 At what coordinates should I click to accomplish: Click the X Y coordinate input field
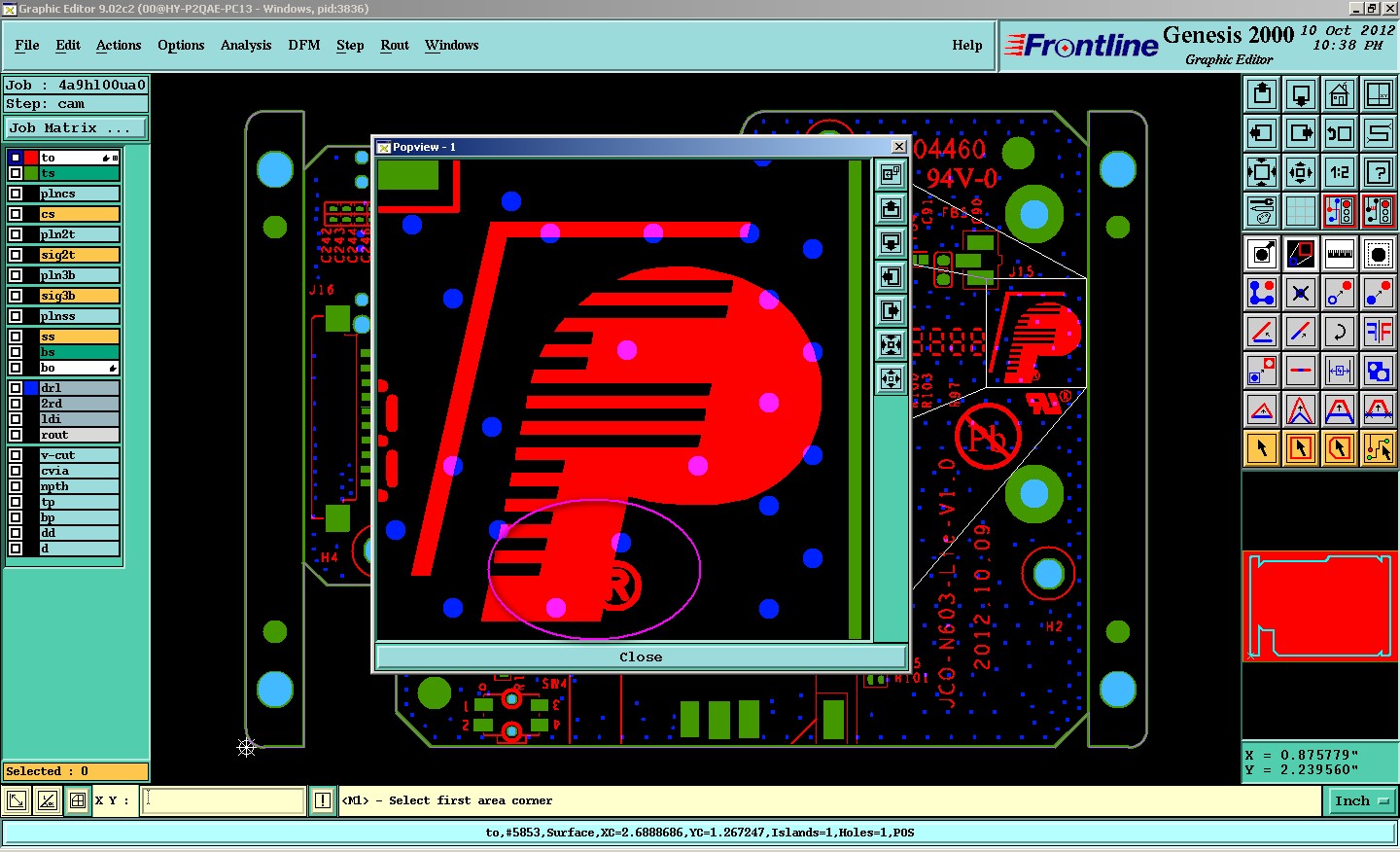[x=224, y=800]
